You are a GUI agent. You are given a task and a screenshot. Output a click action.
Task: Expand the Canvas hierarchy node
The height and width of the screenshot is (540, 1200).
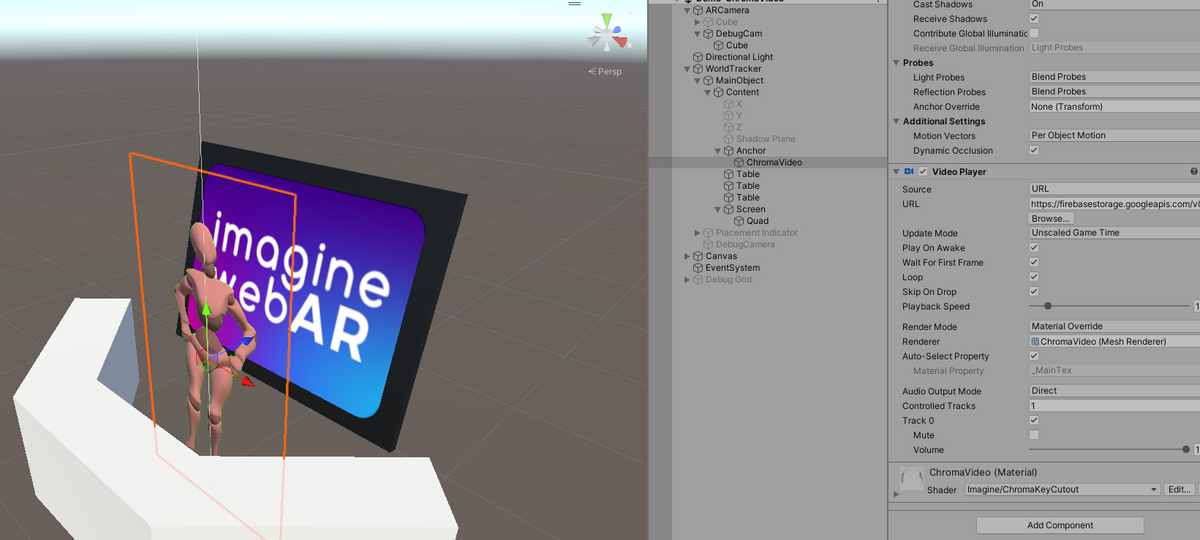688,256
